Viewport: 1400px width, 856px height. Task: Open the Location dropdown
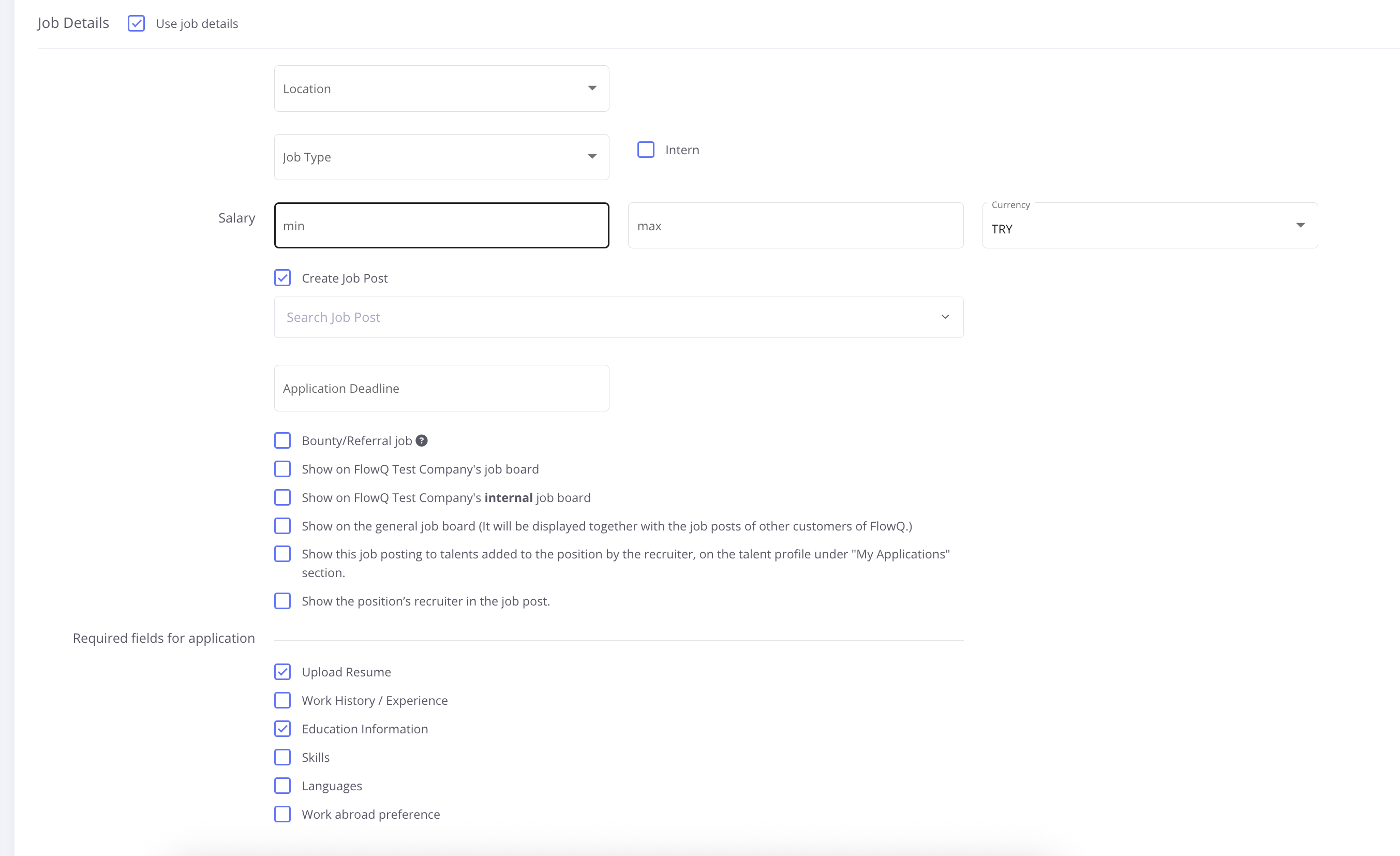pyautogui.click(x=441, y=88)
